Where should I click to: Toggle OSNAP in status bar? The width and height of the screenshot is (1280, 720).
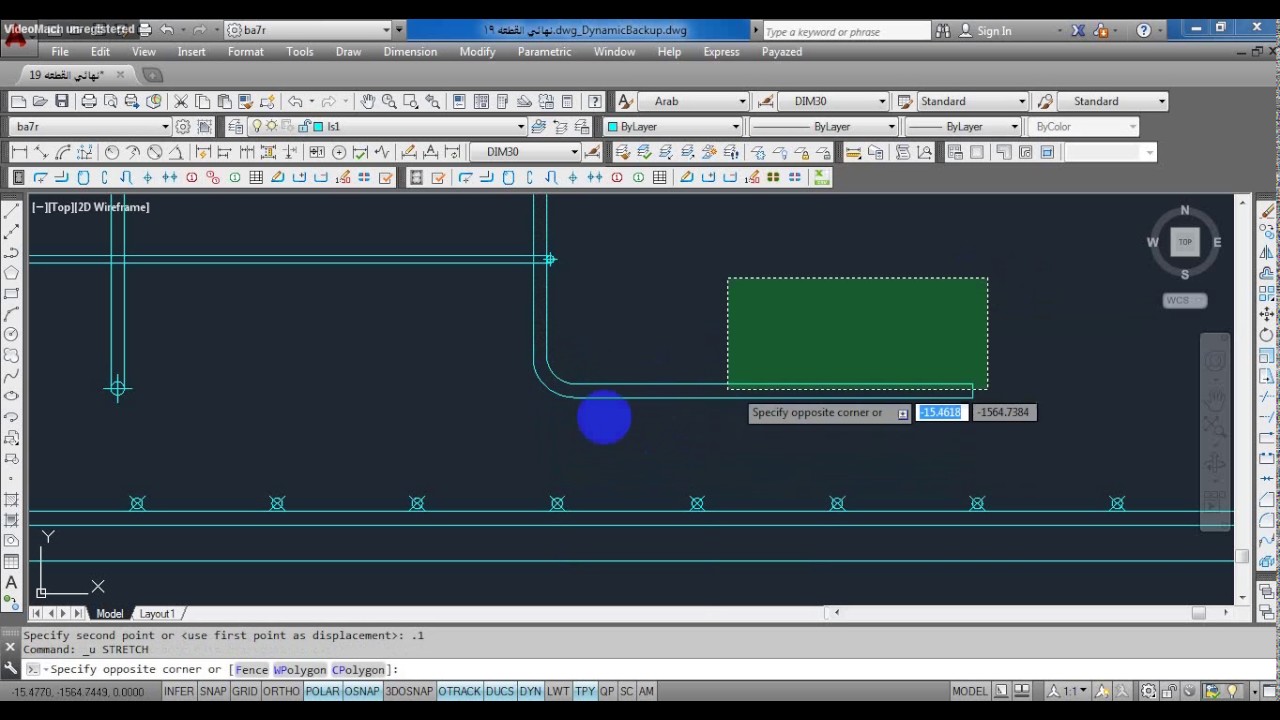point(362,691)
